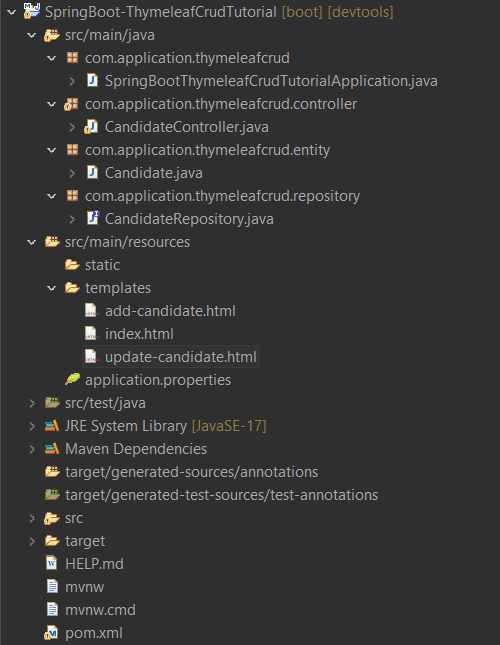Collapse the src/main/resources folder
The height and width of the screenshot is (645, 500).
(x=32, y=242)
